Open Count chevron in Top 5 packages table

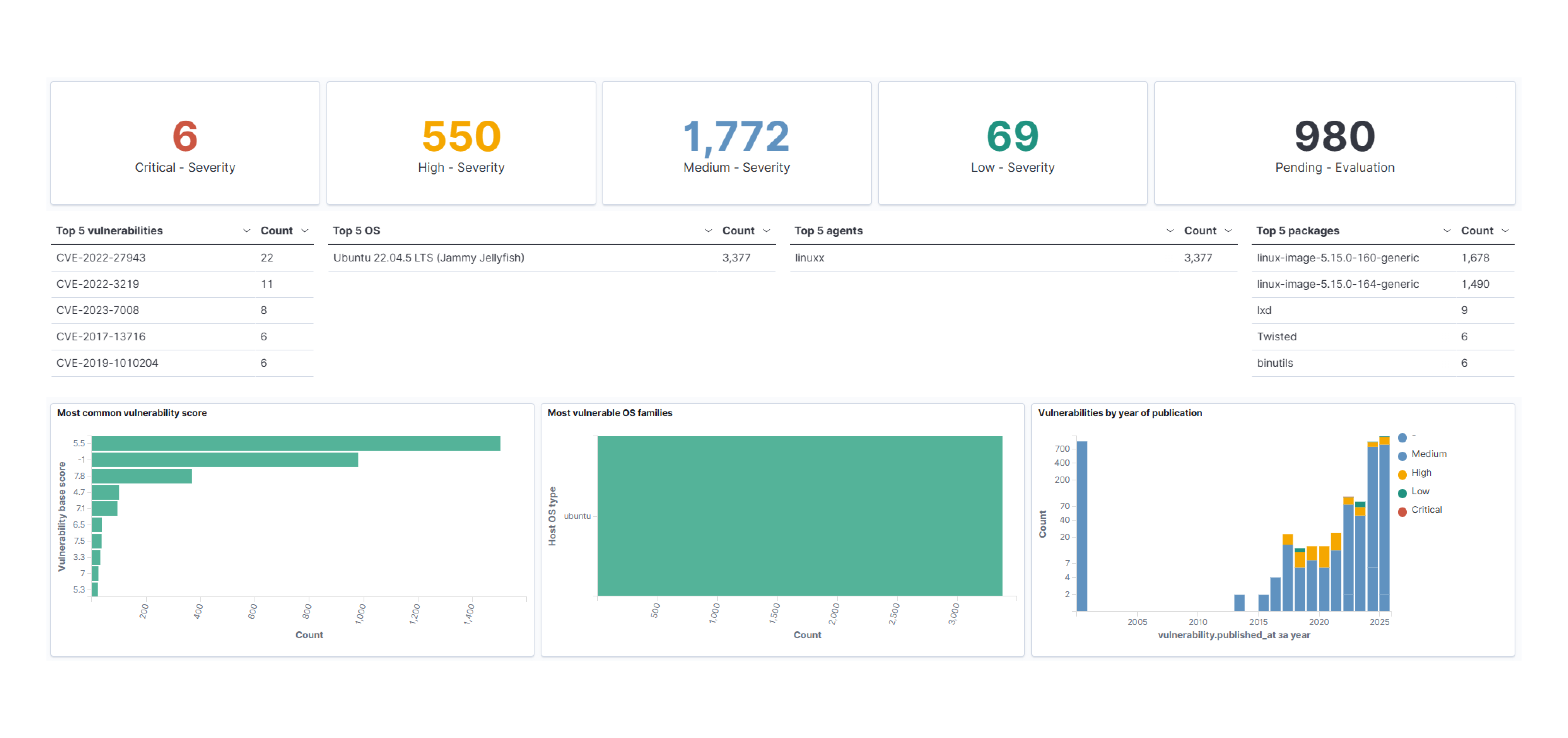coord(1505,231)
